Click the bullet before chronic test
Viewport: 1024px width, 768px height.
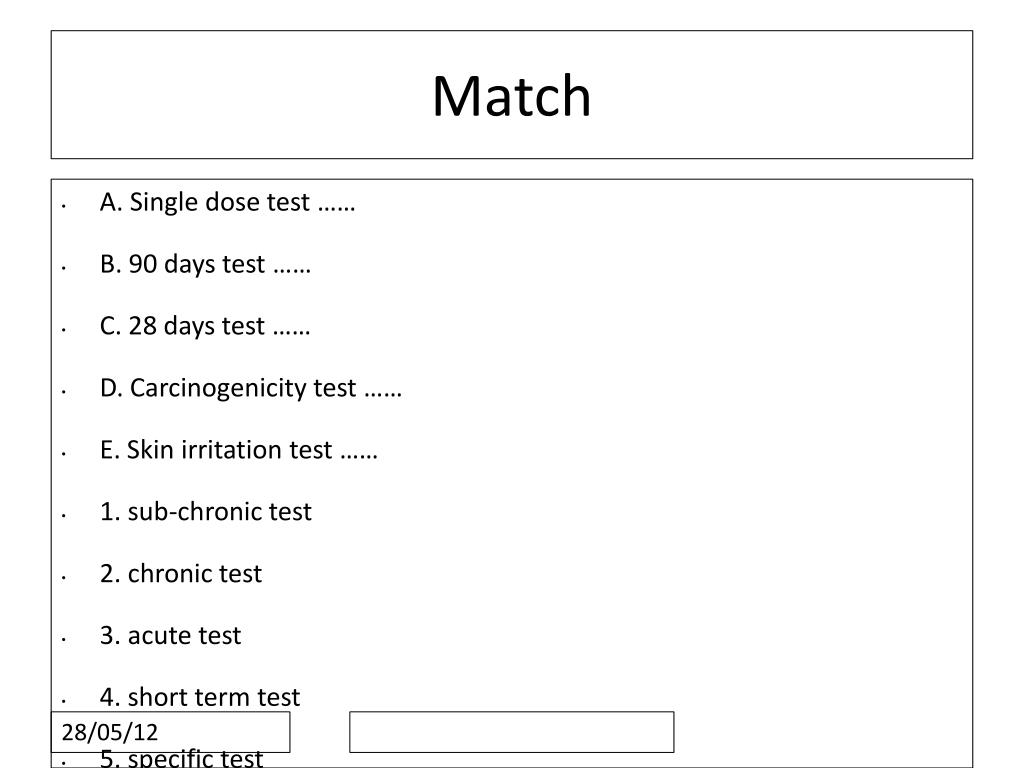click(63, 577)
